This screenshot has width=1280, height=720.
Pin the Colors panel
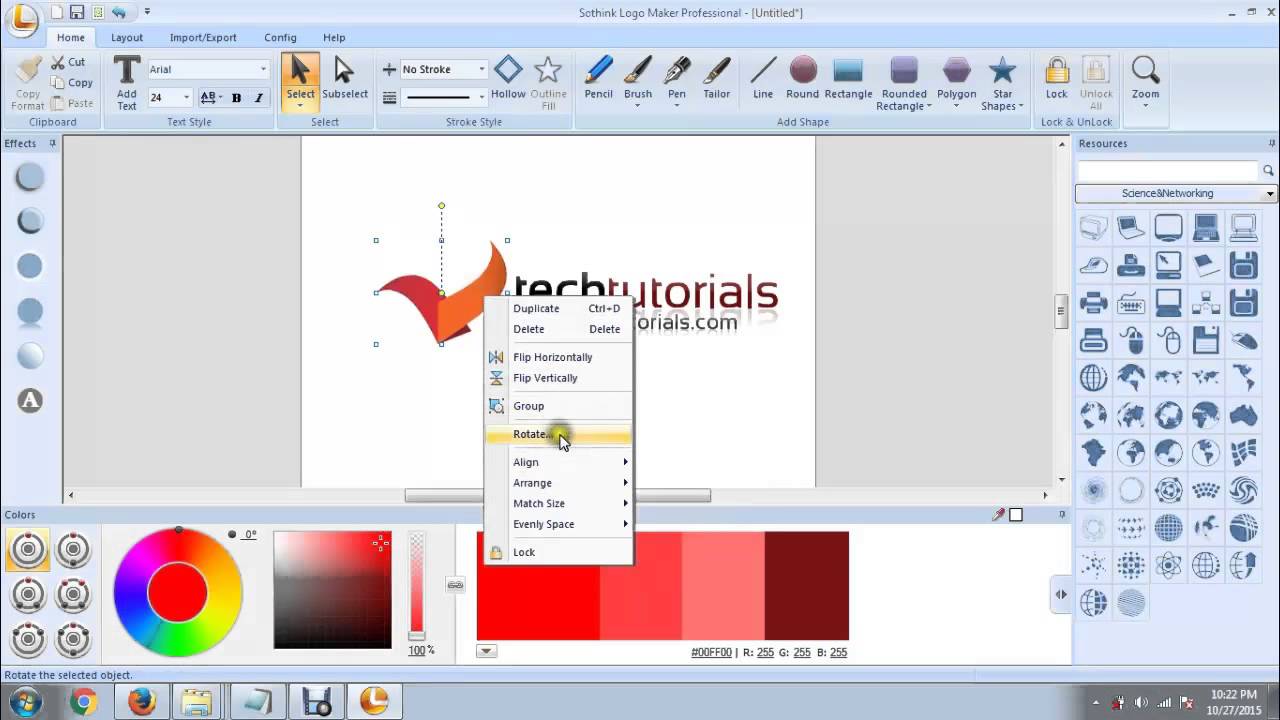pyautogui.click(x=1062, y=515)
